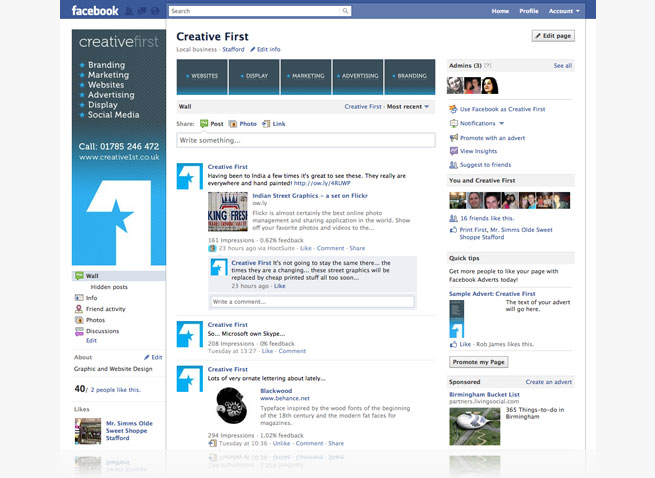Click 2 people like this link
Viewport: 655px width, 478px height.
click(x=115, y=390)
